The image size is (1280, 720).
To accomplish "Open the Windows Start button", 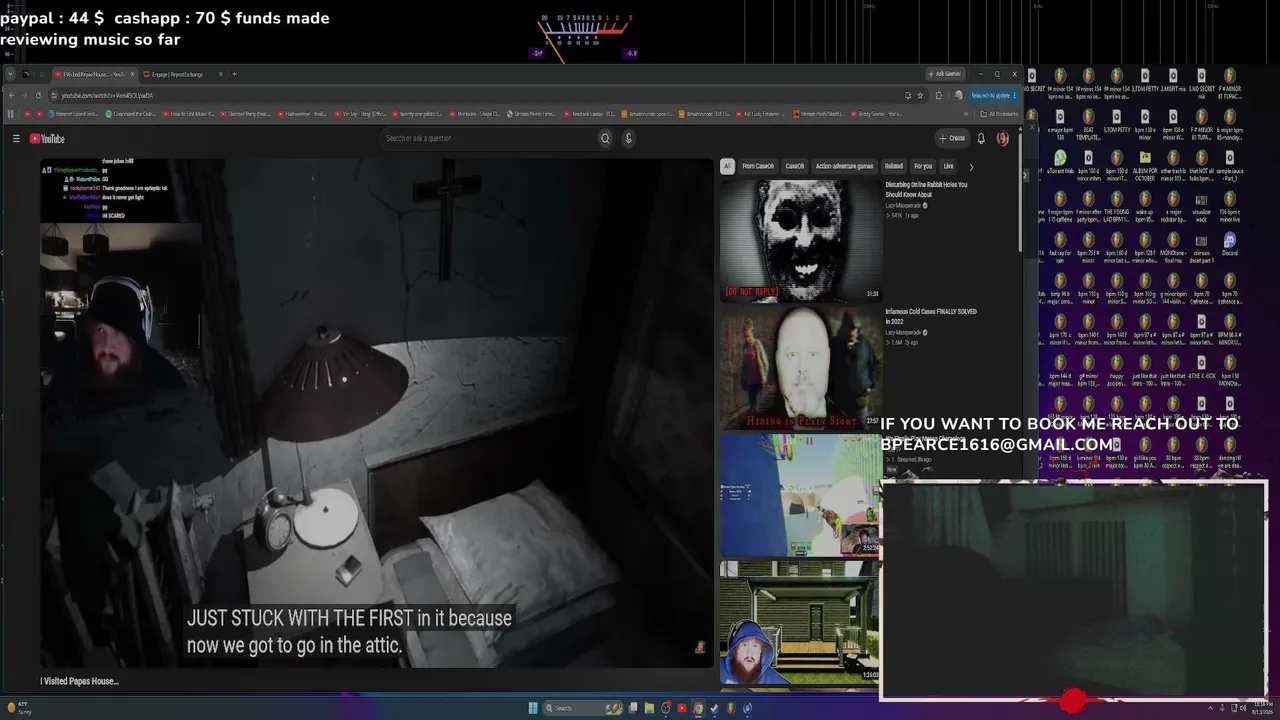I will (x=533, y=708).
